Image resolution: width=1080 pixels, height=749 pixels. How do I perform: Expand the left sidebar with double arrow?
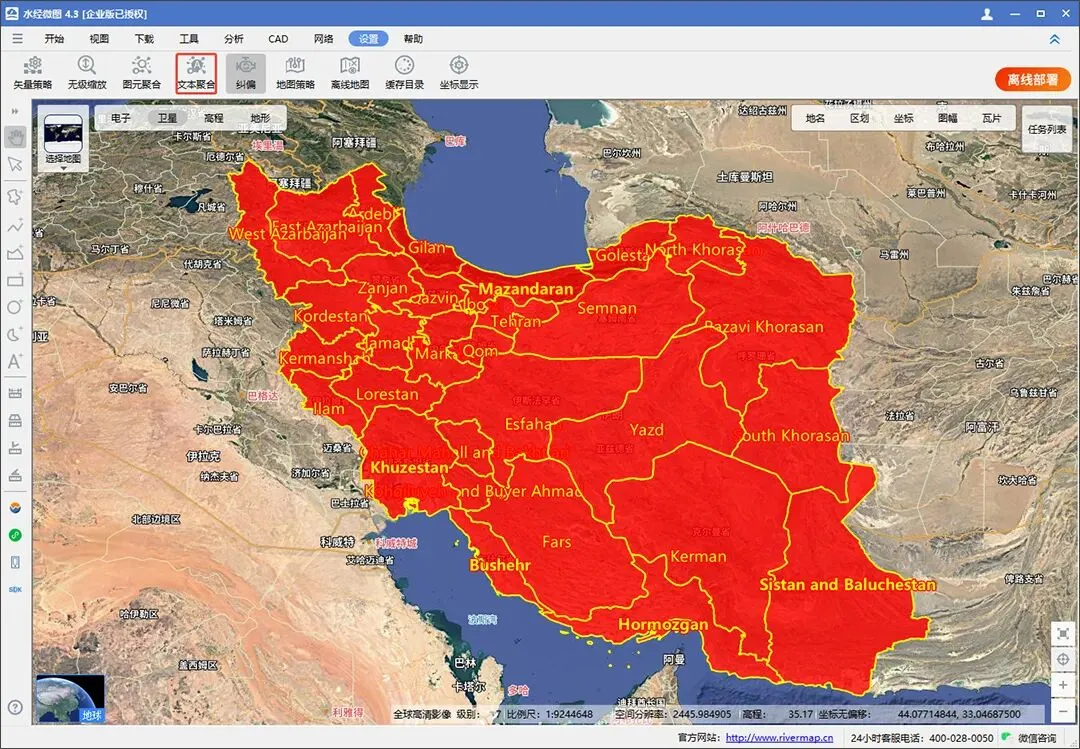[x=15, y=111]
